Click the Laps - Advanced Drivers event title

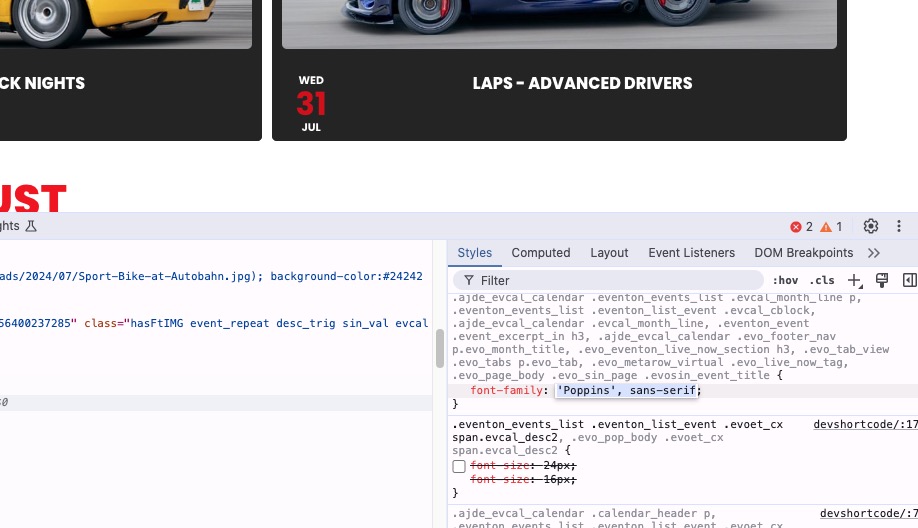(583, 83)
